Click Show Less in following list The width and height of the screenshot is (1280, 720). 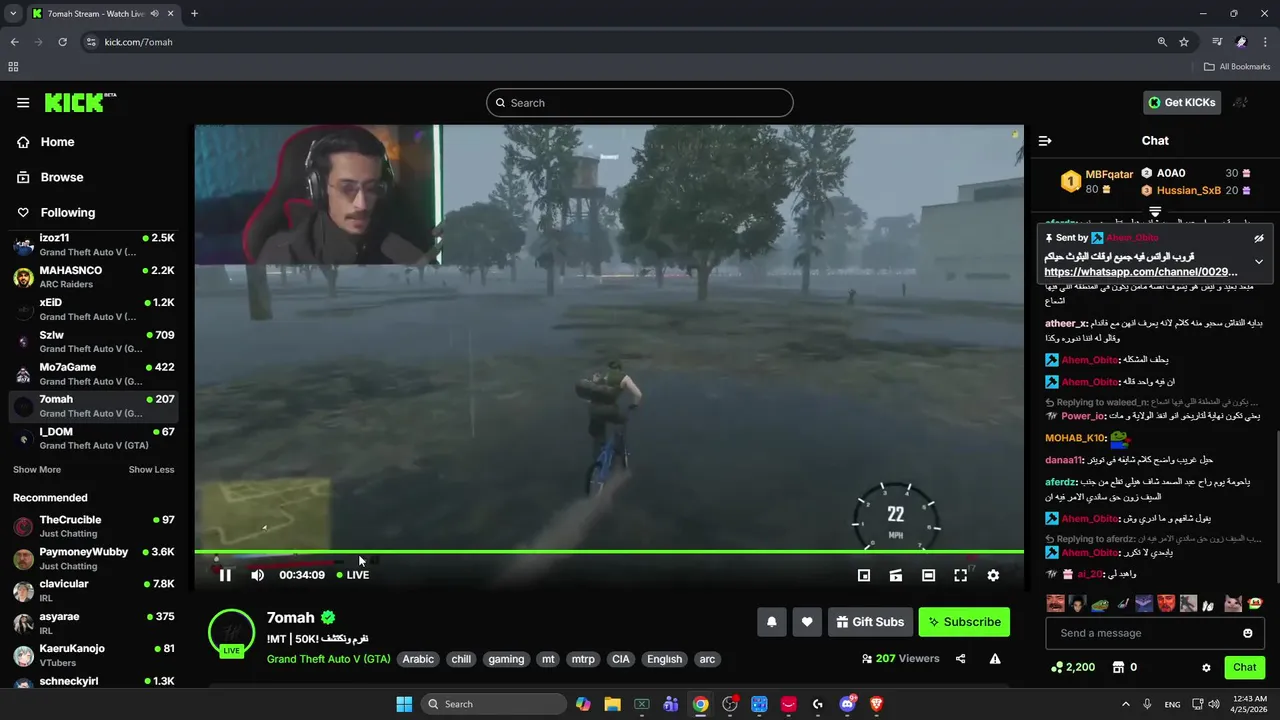click(x=151, y=470)
